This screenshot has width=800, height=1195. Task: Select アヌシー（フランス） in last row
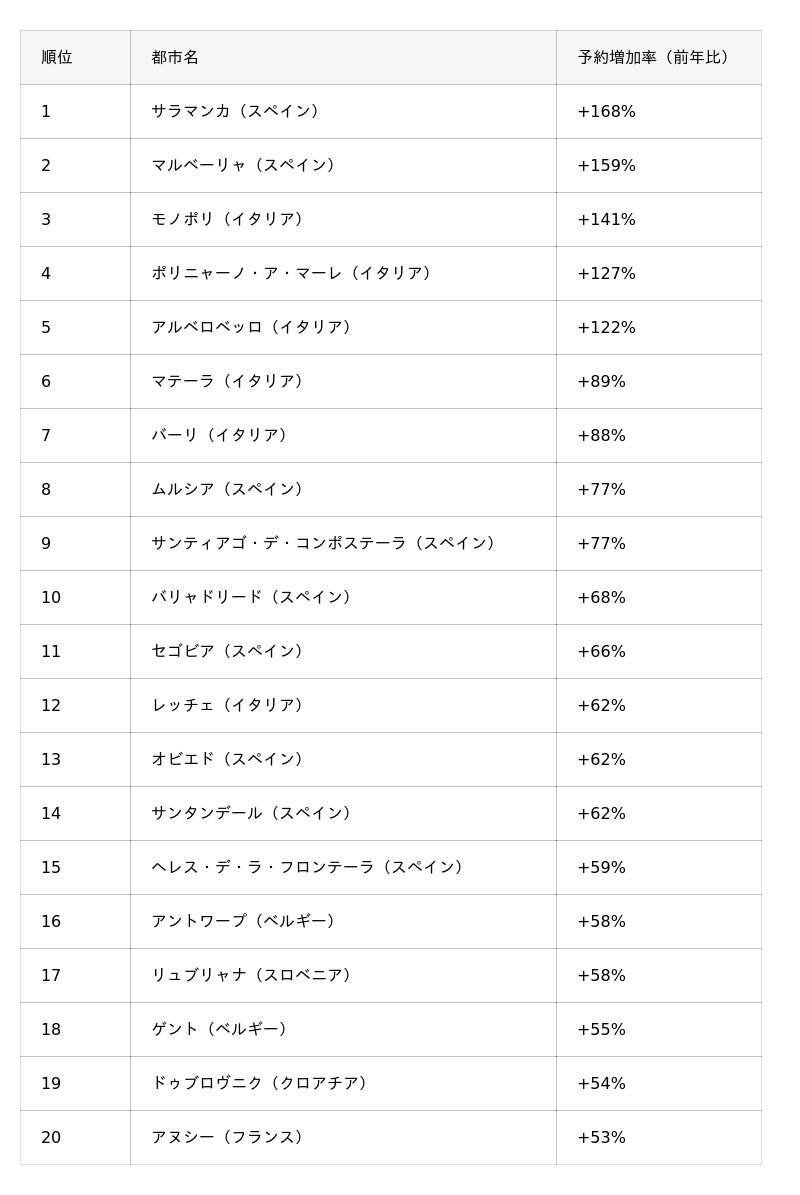pyautogui.click(x=230, y=1138)
